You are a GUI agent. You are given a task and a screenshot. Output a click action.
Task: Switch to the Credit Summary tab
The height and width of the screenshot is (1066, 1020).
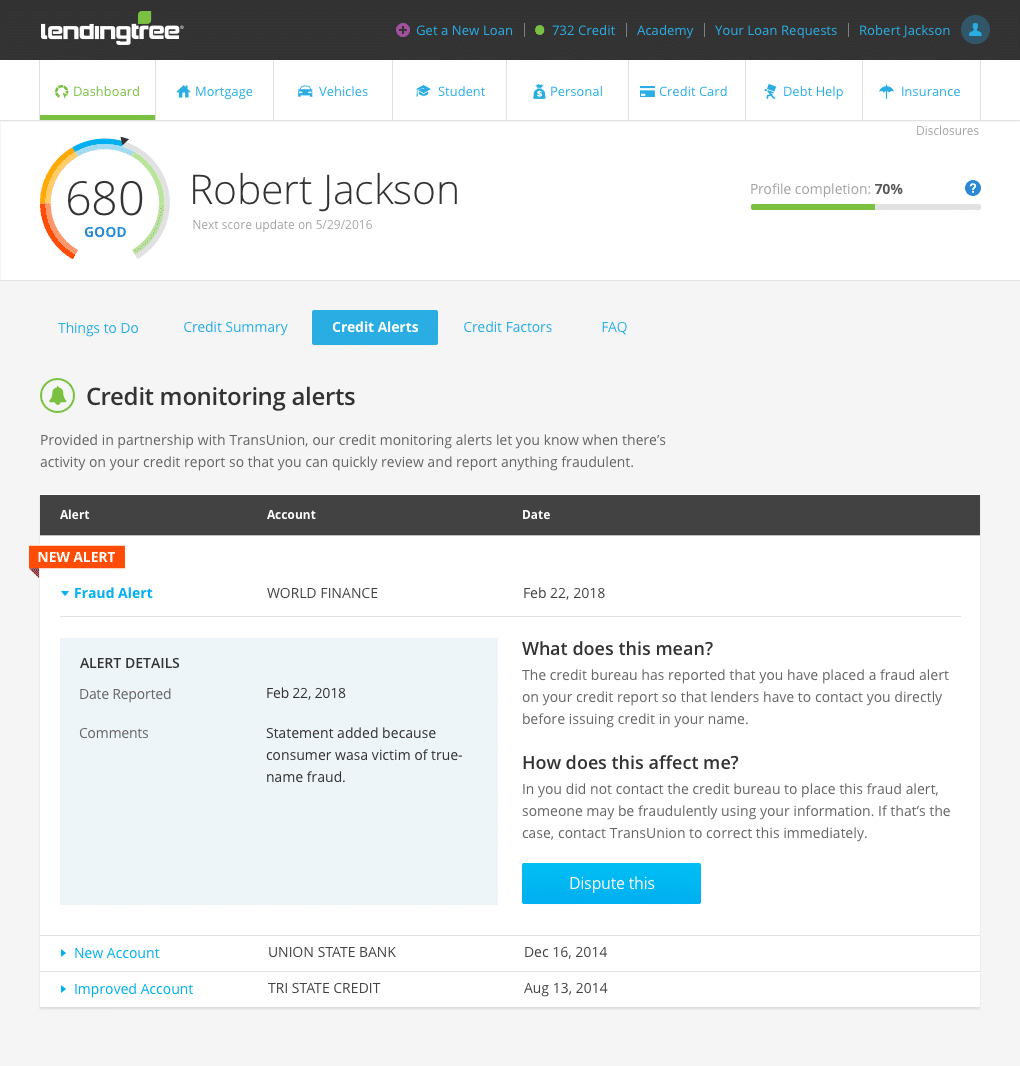click(x=235, y=327)
